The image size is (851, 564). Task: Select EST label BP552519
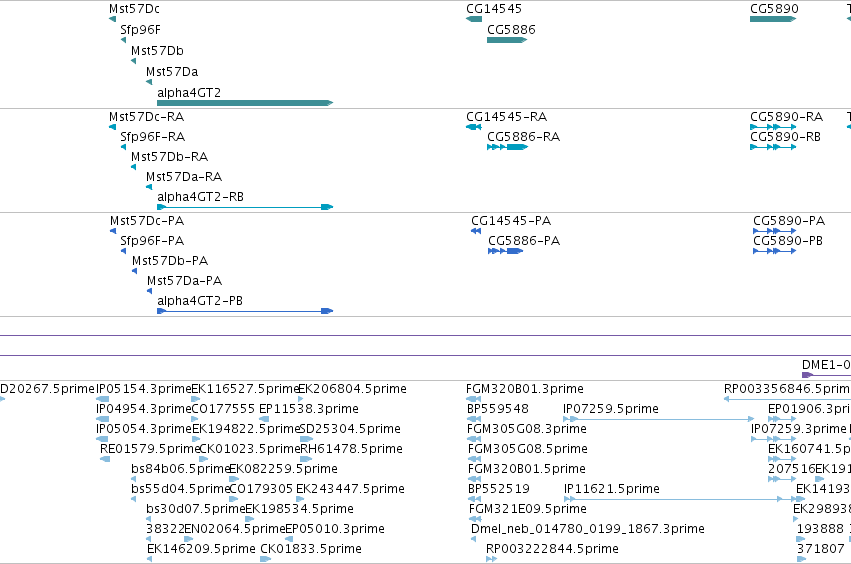pyautogui.click(x=499, y=490)
